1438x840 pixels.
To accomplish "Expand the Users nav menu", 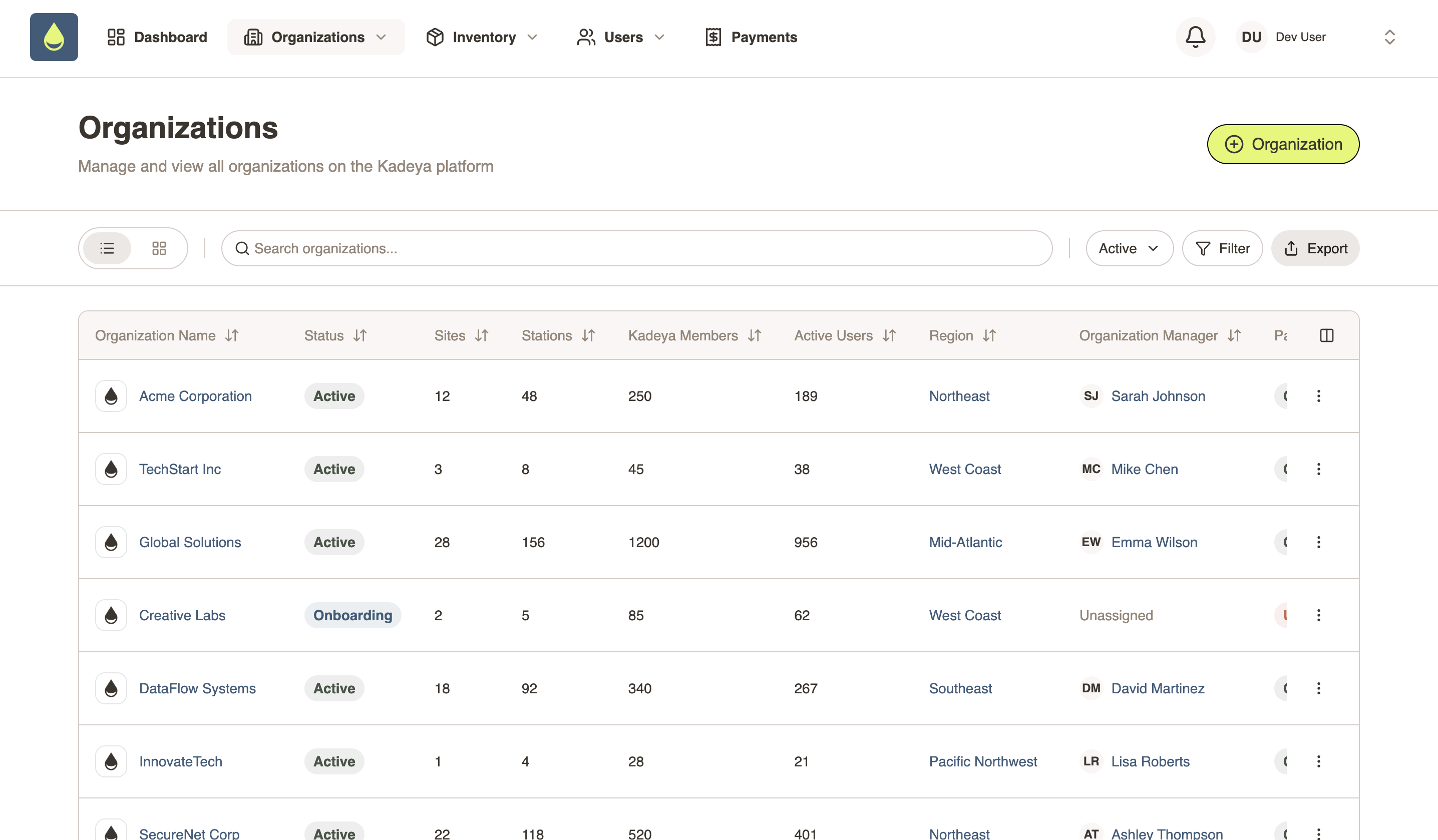I will point(621,37).
